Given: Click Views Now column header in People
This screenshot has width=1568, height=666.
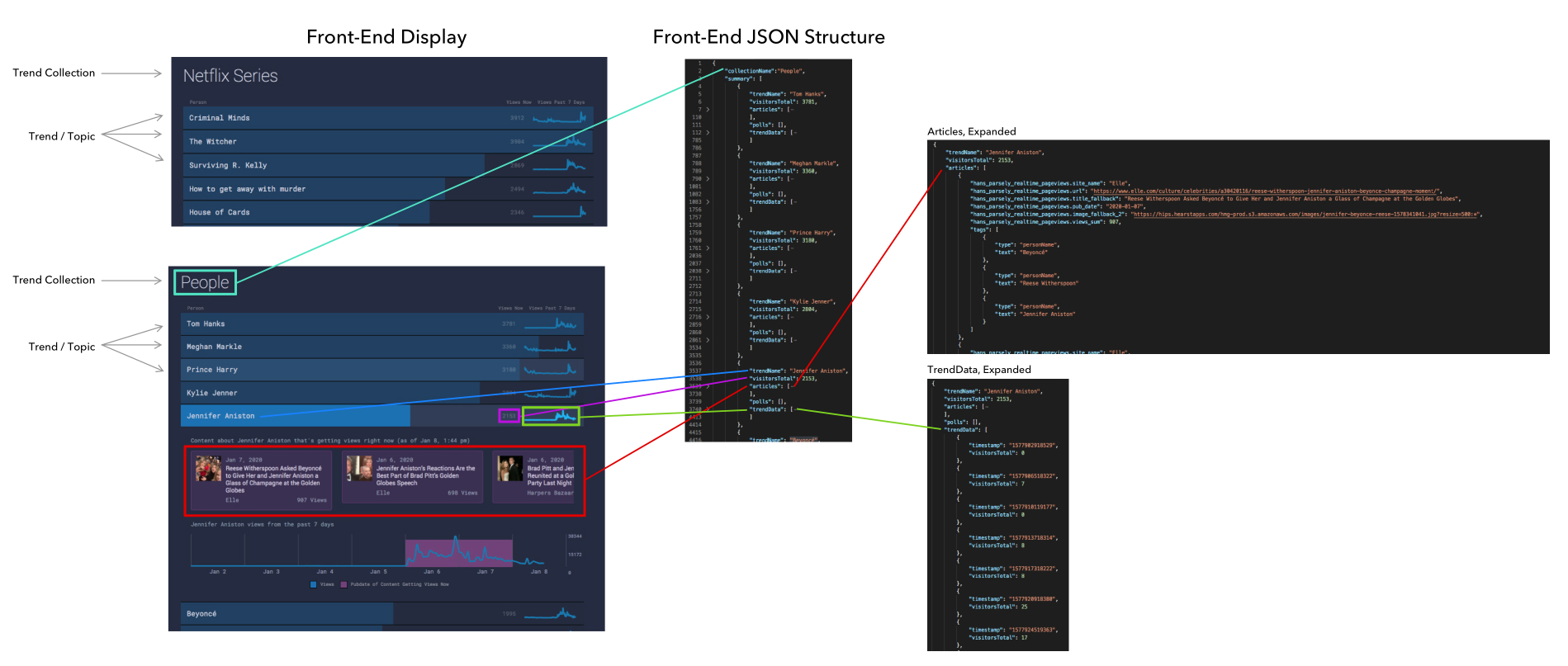Looking at the screenshot, I should (510, 308).
